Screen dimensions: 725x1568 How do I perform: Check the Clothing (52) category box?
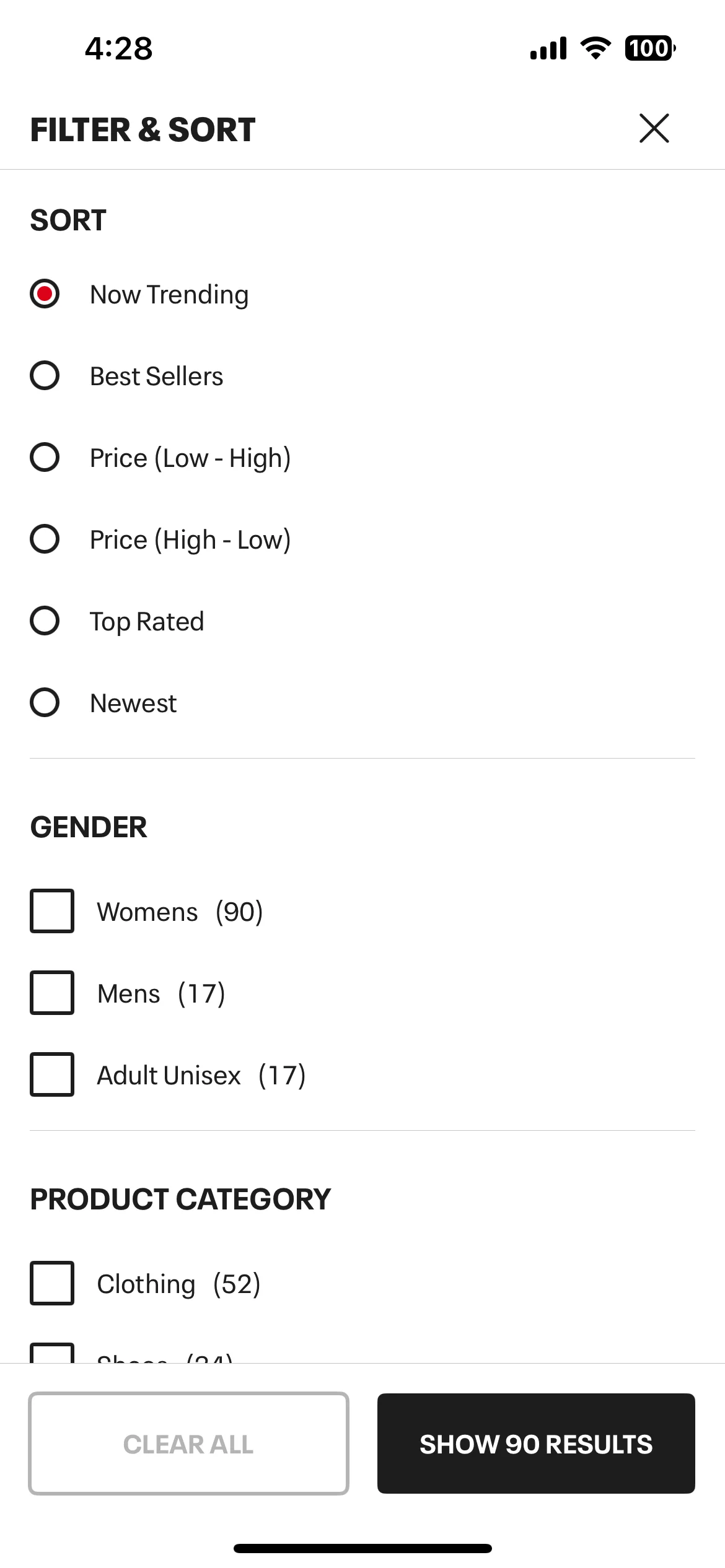(x=52, y=1283)
